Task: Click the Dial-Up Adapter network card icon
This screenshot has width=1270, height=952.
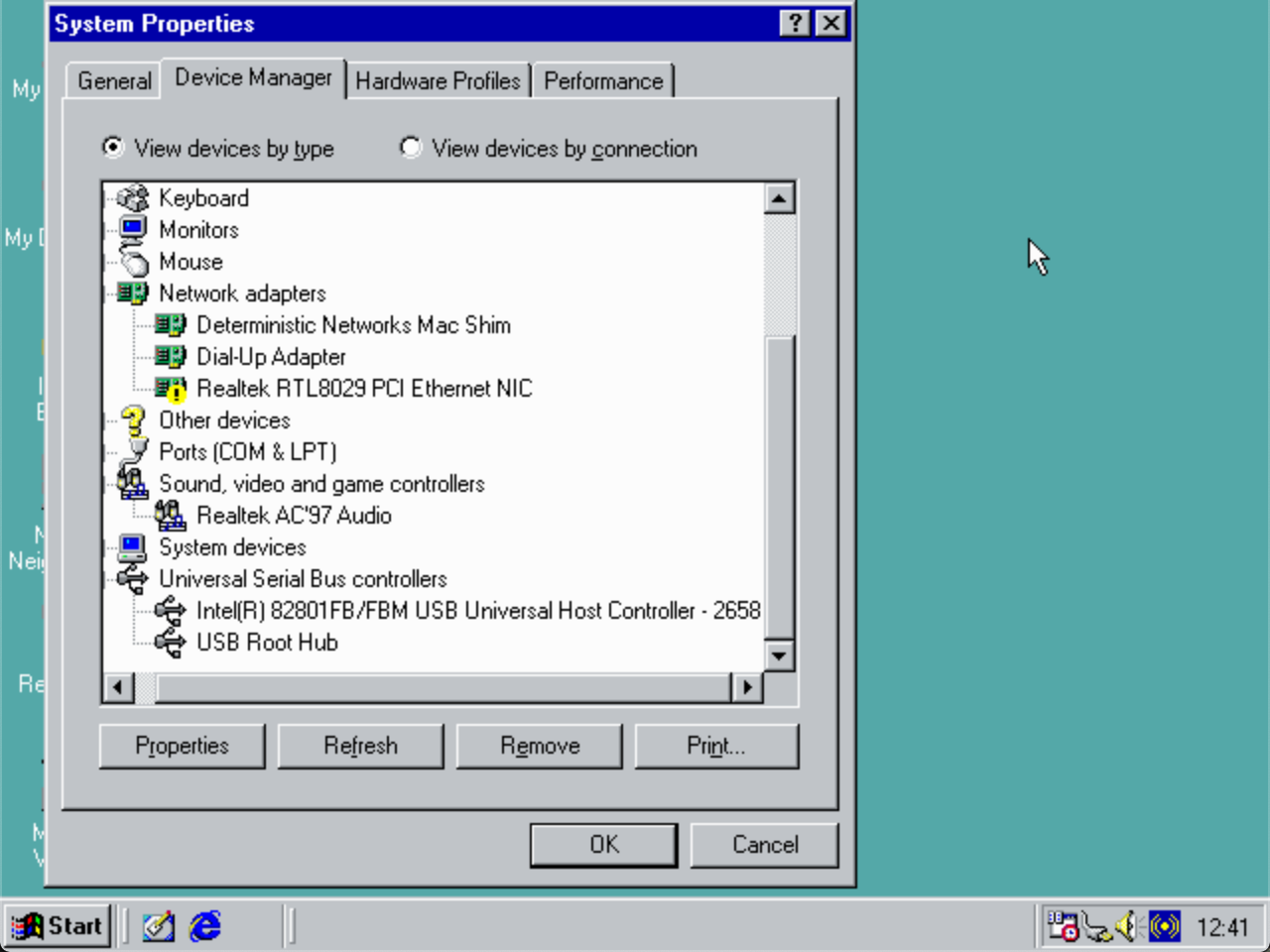Action: click(x=170, y=357)
